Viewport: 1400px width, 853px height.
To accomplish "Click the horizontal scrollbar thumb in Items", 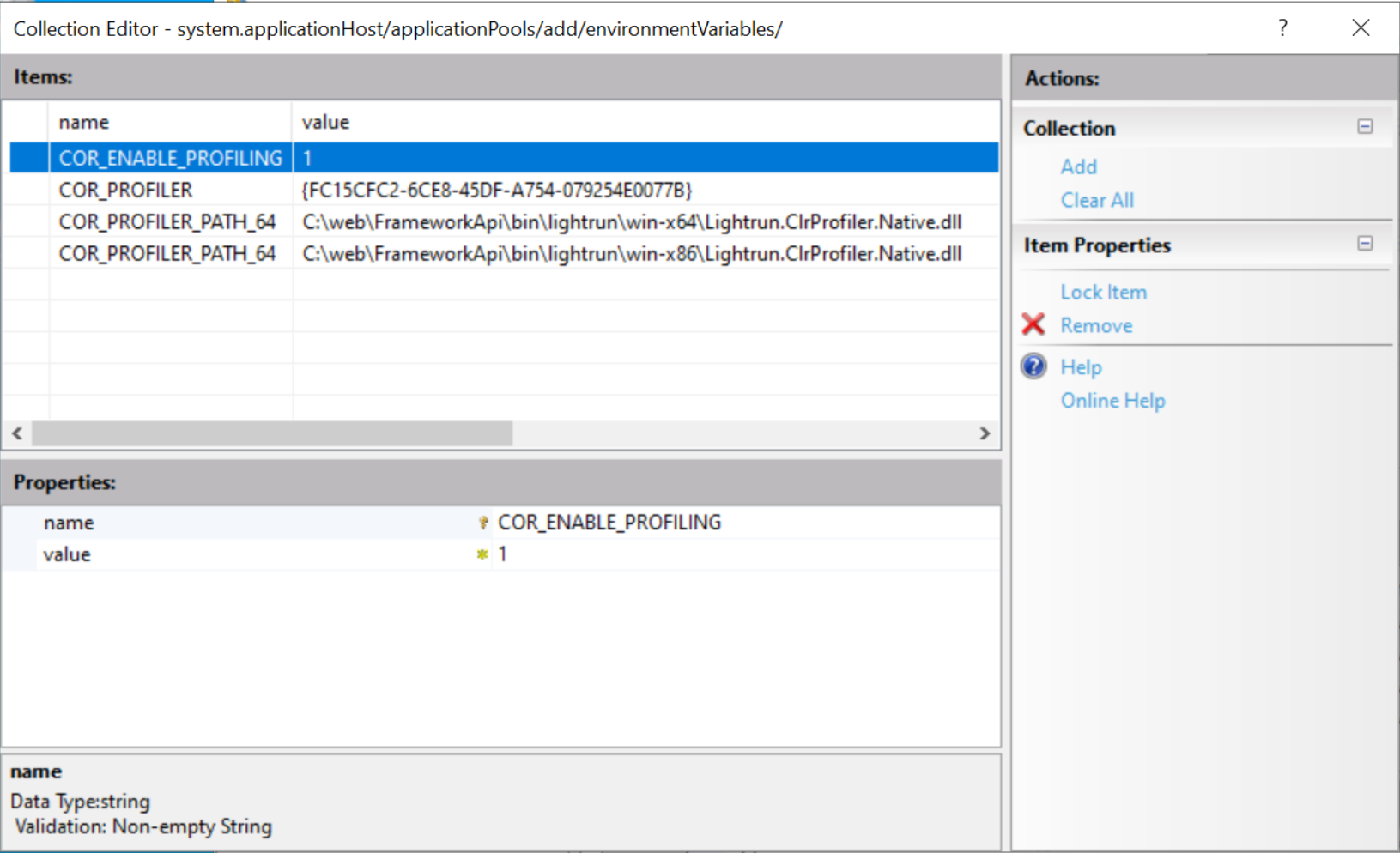I will (x=272, y=433).
